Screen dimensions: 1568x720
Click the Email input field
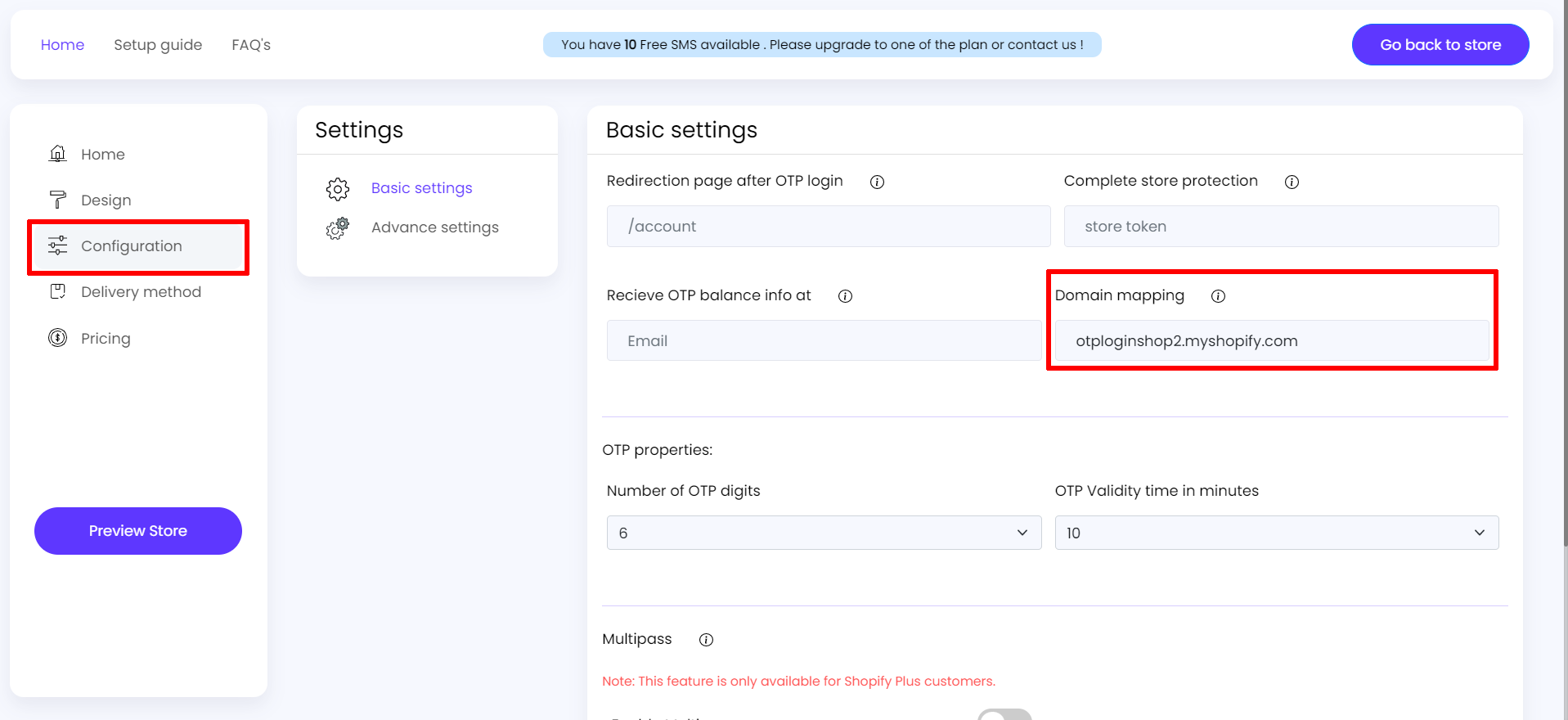824,340
